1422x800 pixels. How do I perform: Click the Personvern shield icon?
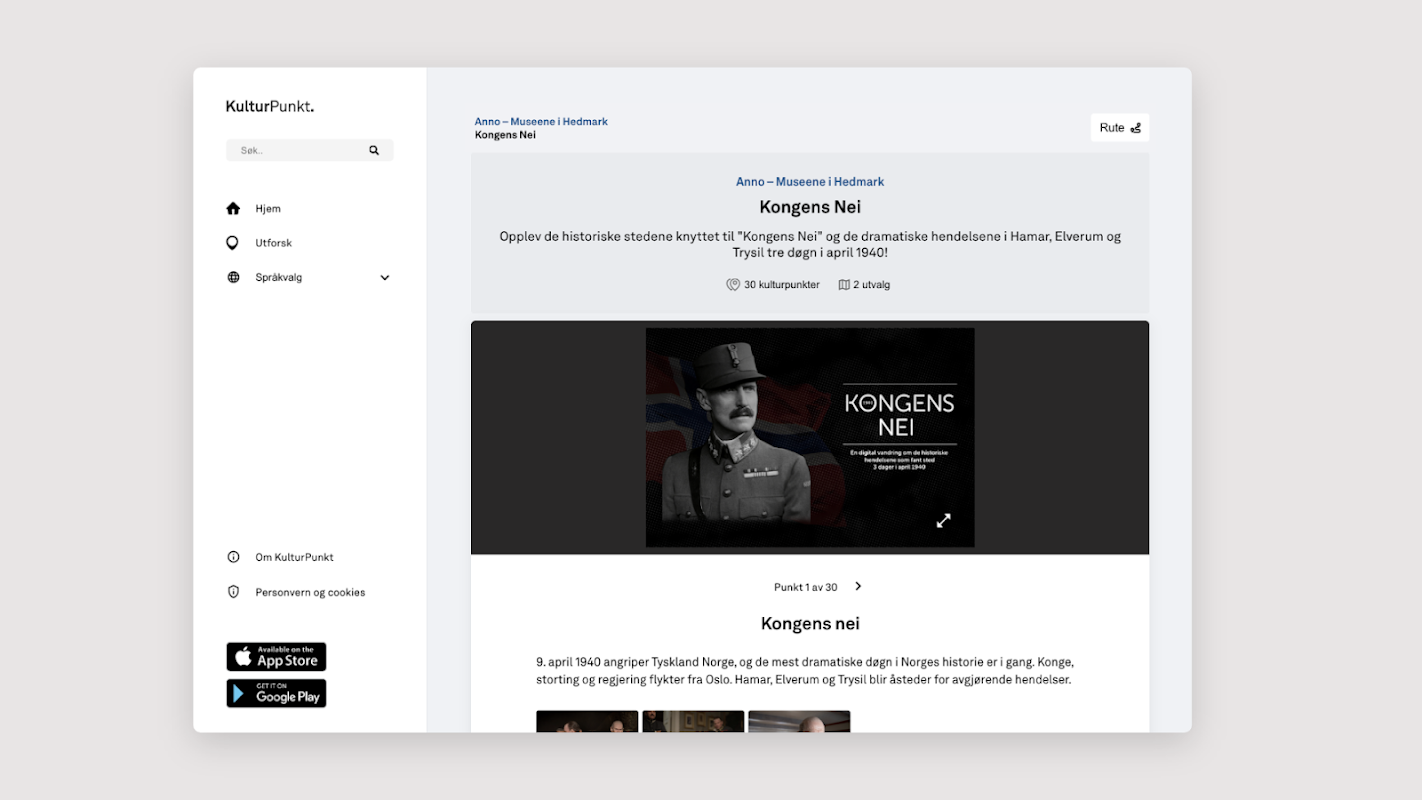(x=233, y=592)
